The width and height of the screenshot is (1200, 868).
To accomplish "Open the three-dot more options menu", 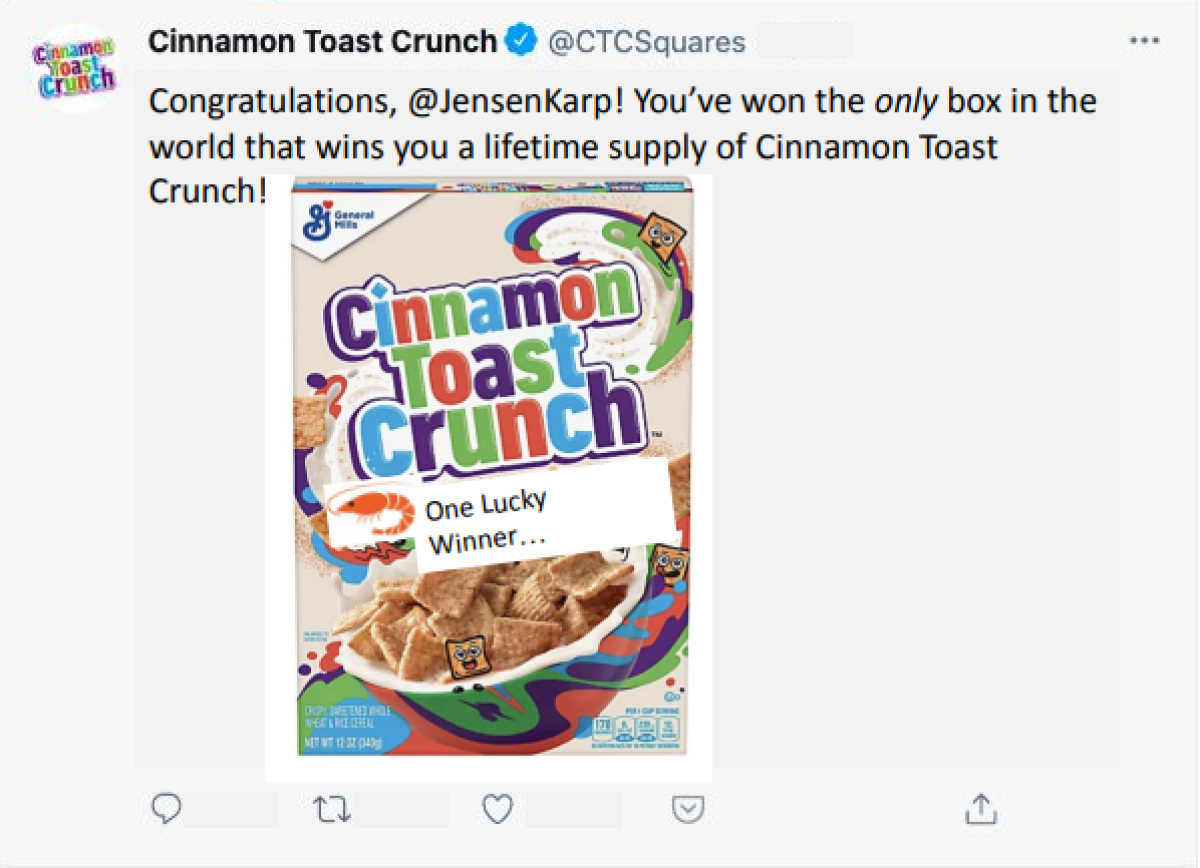I will point(1144,41).
